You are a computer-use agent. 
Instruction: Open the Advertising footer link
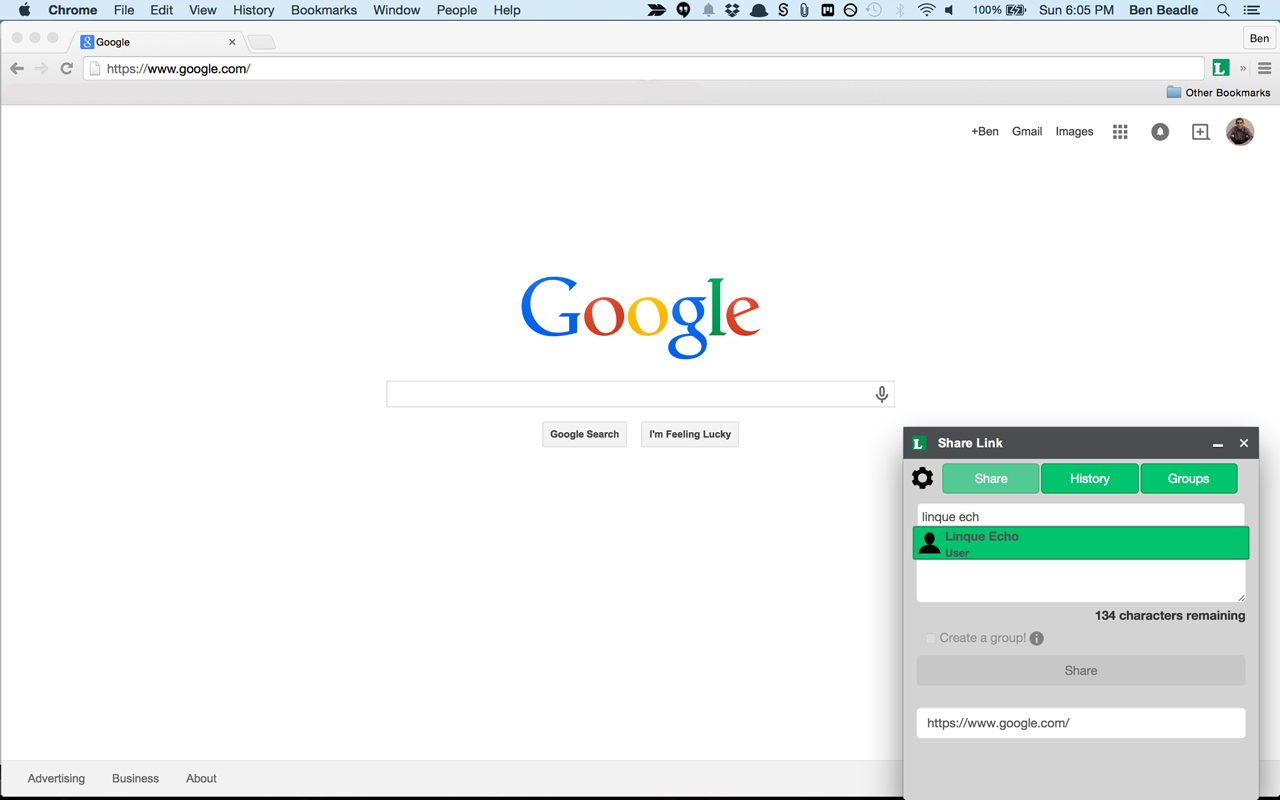56,778
